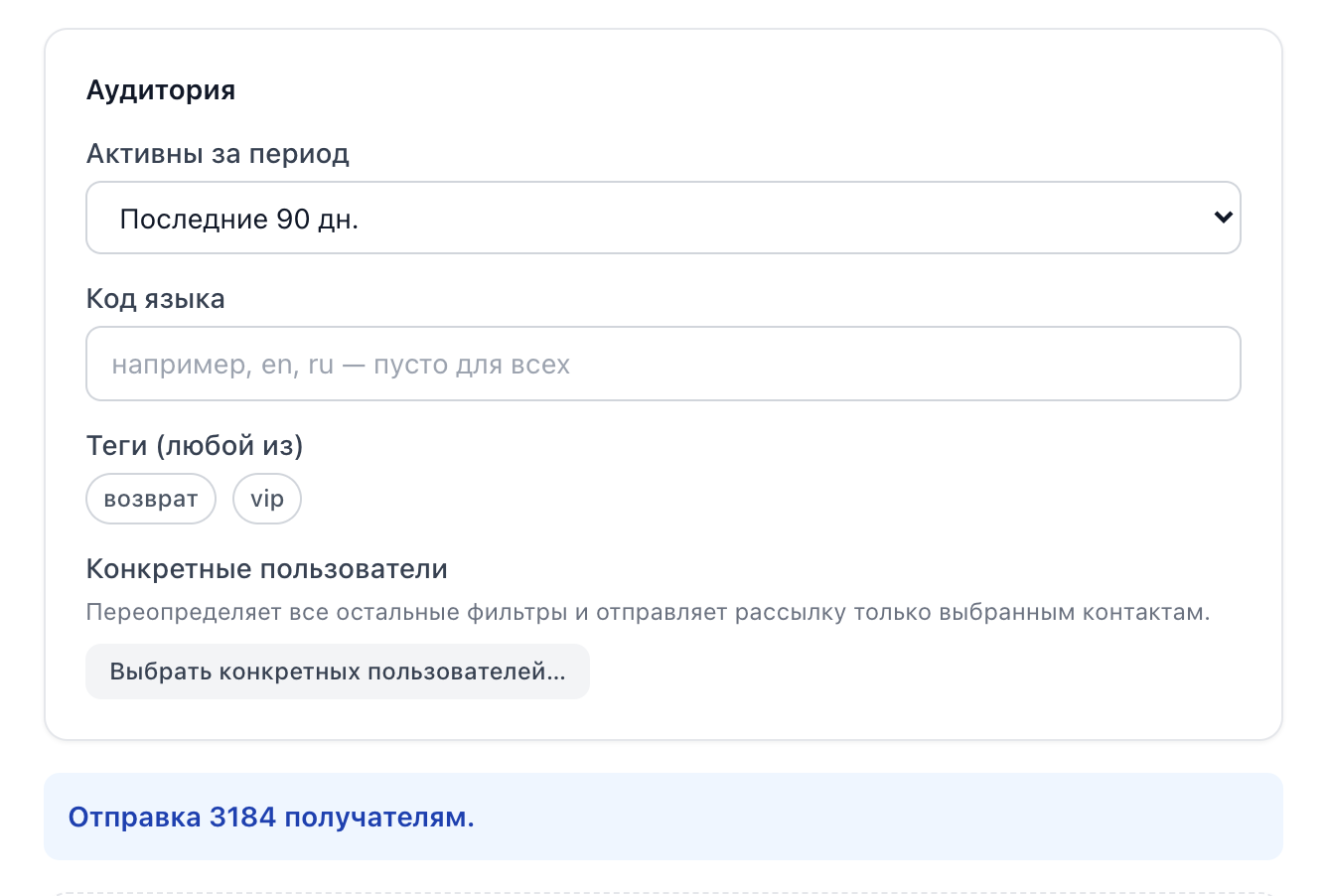
Task: Click the "Активны за период" label
Action: click(218, 154)
